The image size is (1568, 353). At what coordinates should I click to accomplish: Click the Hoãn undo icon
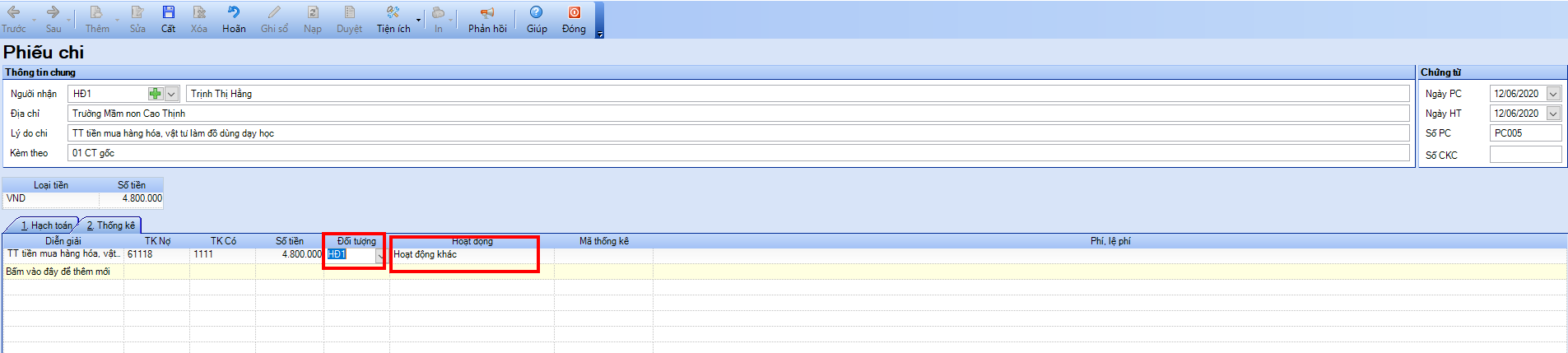[x=234, y=12]
